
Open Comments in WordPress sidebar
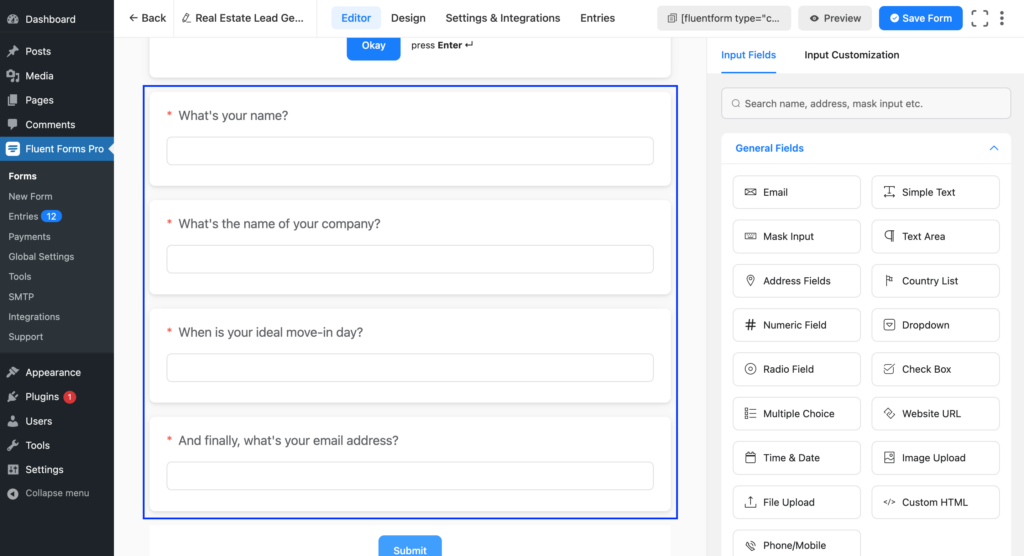[57, 124]
